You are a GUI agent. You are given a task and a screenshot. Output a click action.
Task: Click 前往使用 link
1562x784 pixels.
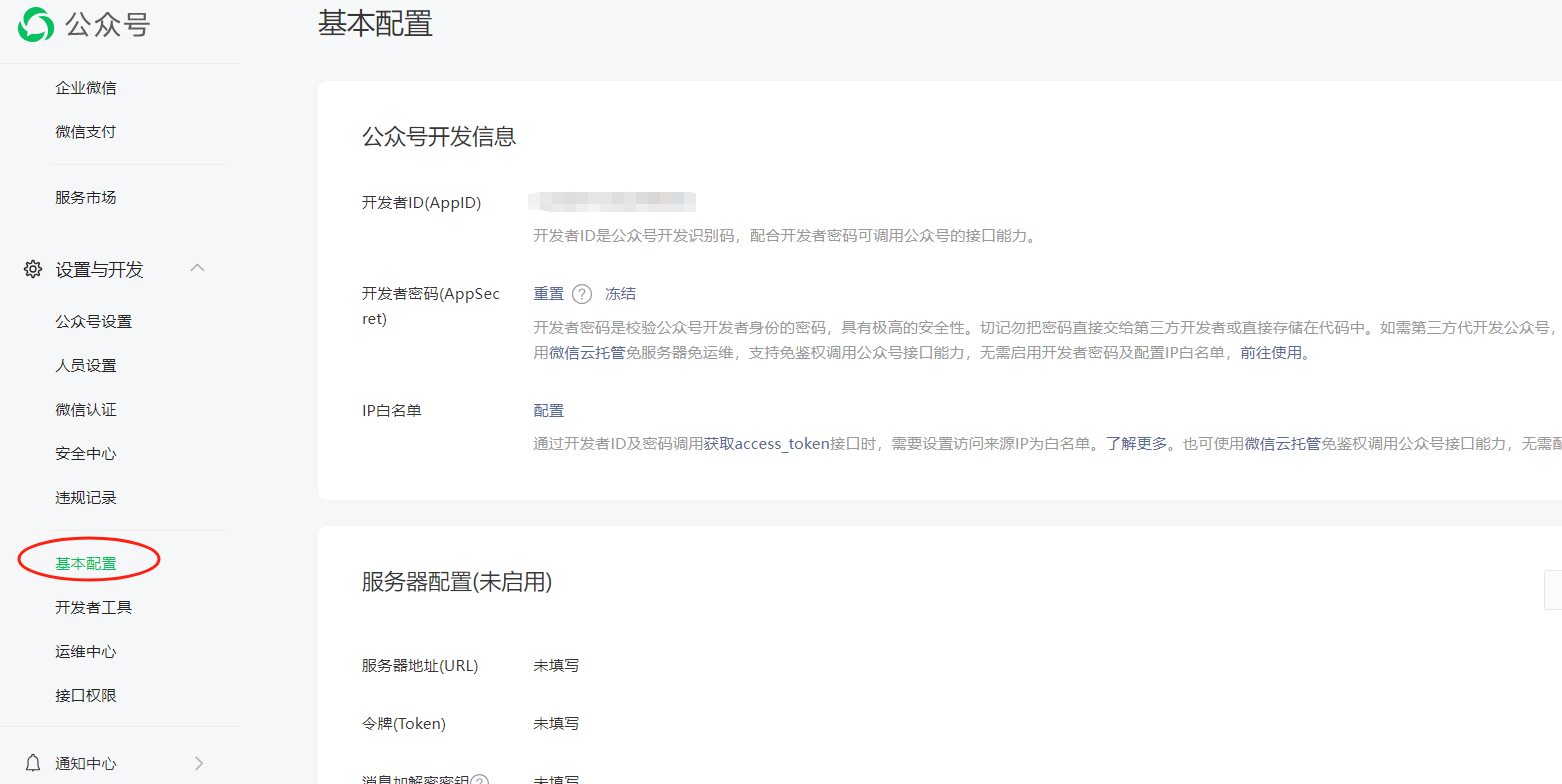(1271, 353)
